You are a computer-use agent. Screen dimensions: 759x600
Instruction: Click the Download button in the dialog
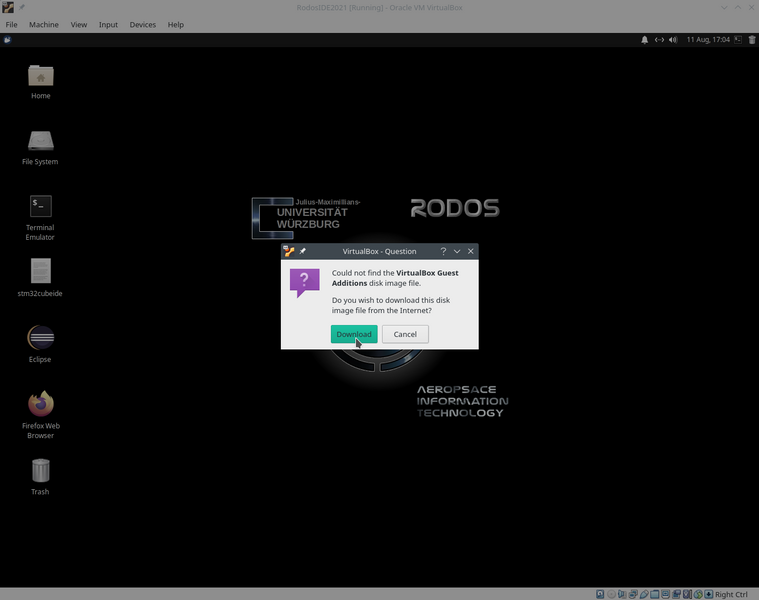pos(354,334)
